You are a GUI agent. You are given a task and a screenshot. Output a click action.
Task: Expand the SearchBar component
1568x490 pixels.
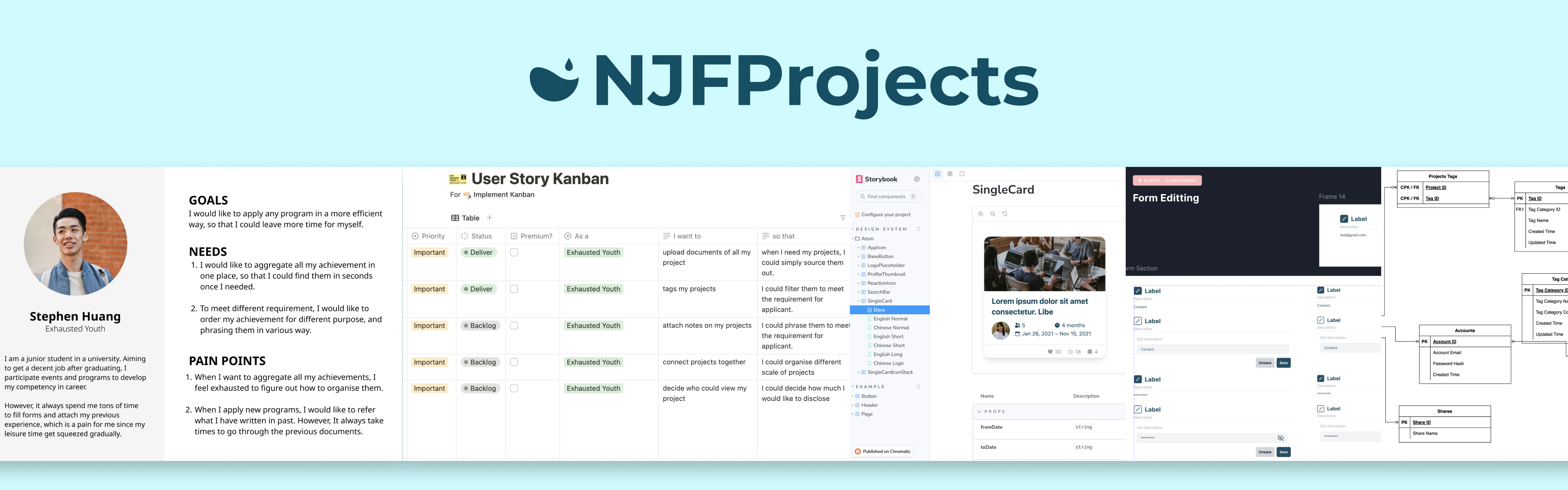point(874,292)
